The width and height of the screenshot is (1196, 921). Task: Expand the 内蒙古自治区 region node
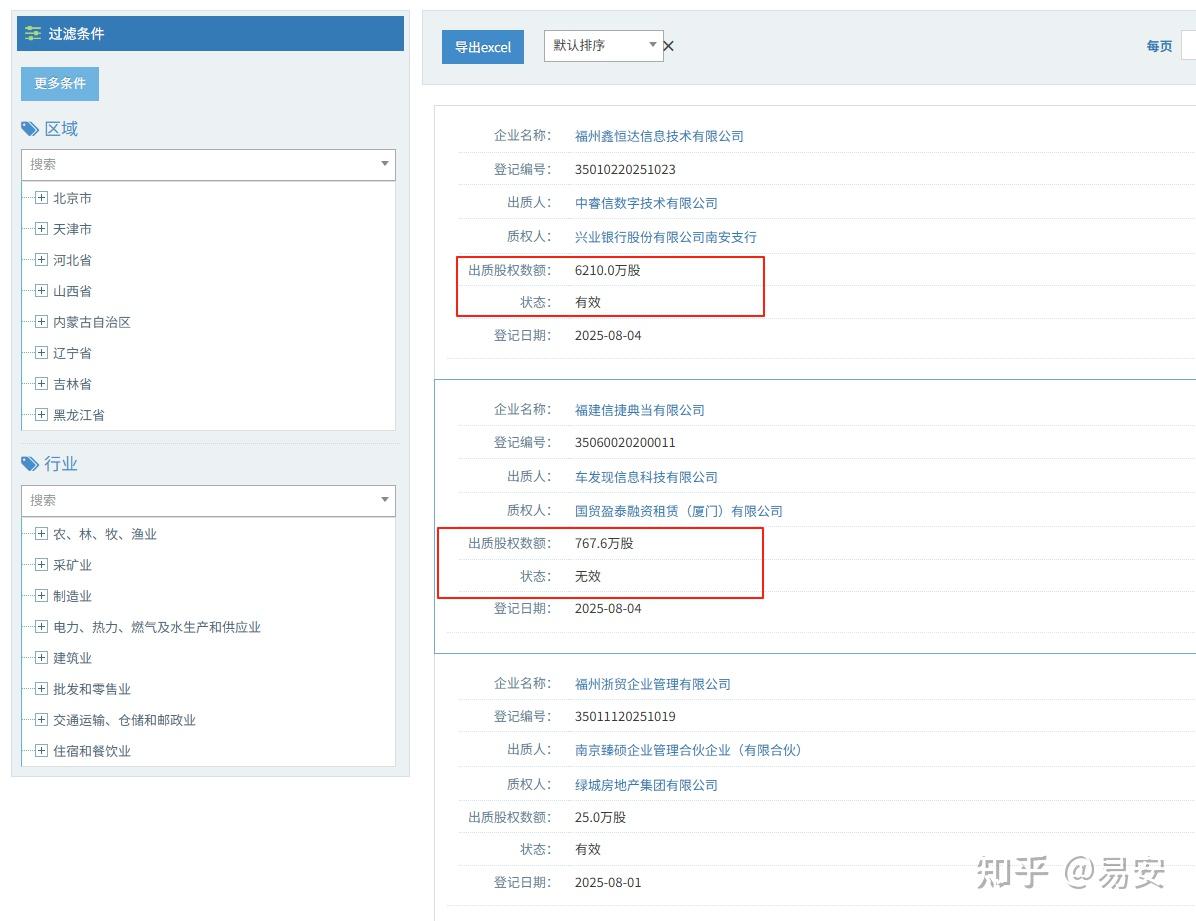point(40,321)
